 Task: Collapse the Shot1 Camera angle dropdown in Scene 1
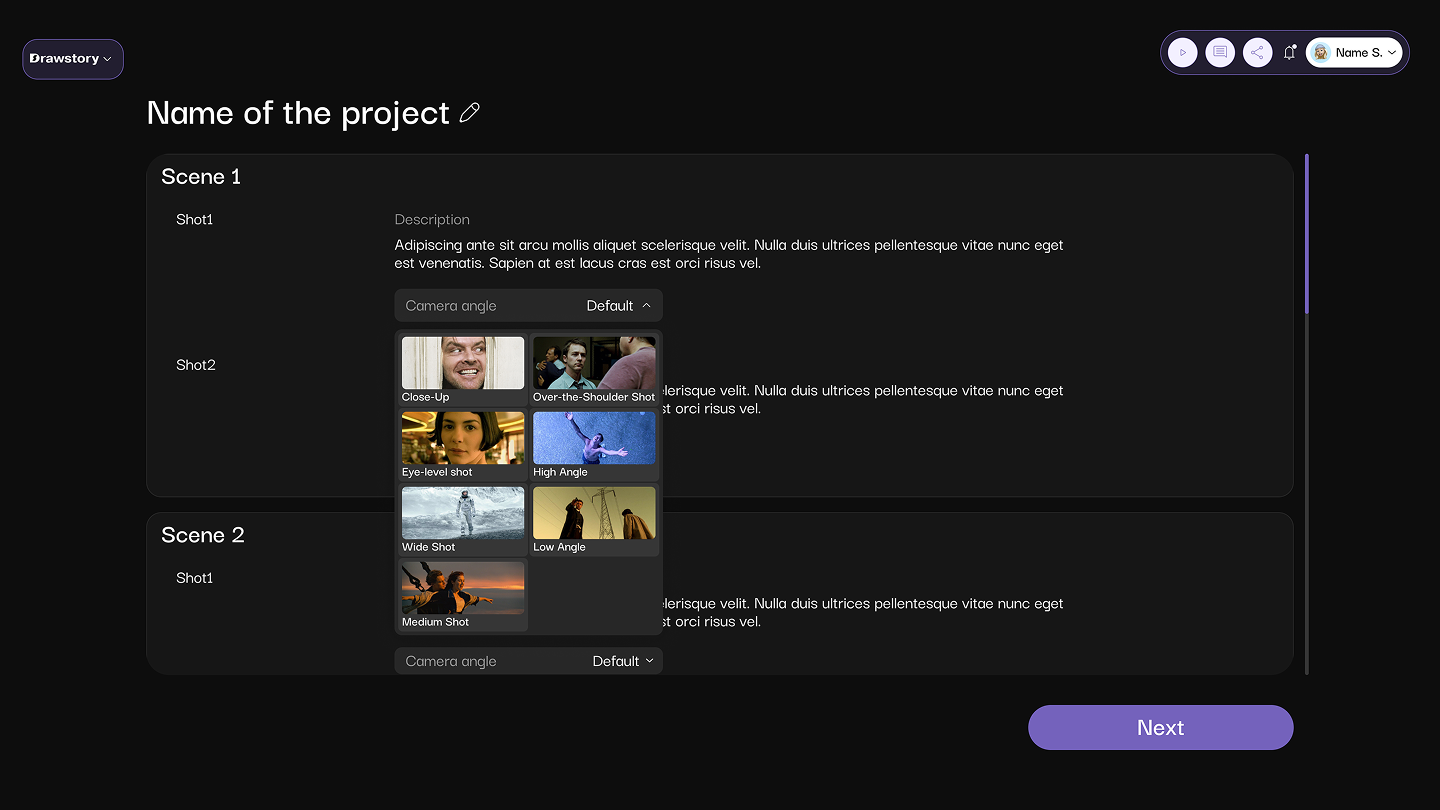click(528, 306)
